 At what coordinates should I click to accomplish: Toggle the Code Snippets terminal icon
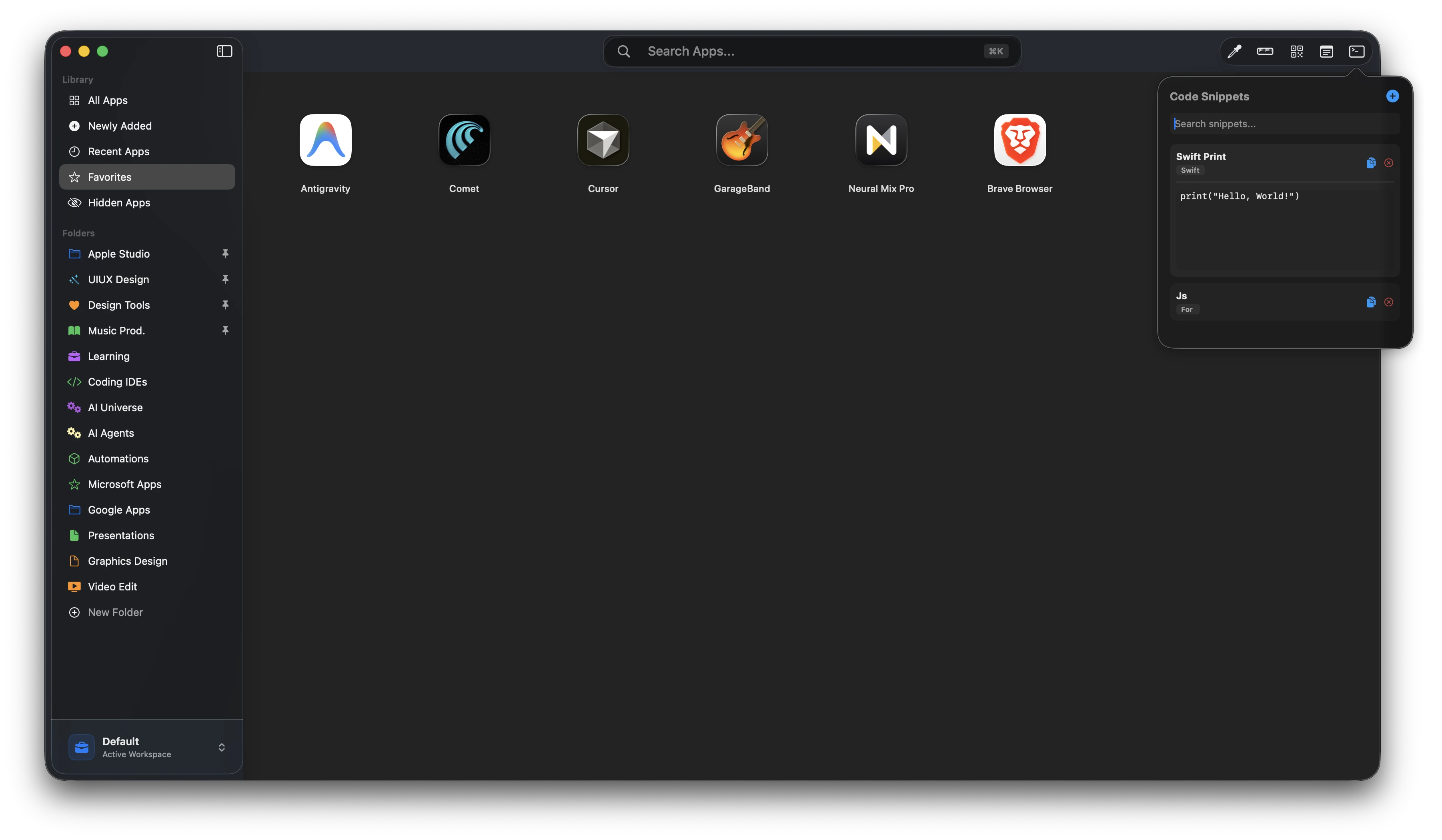1357,52
